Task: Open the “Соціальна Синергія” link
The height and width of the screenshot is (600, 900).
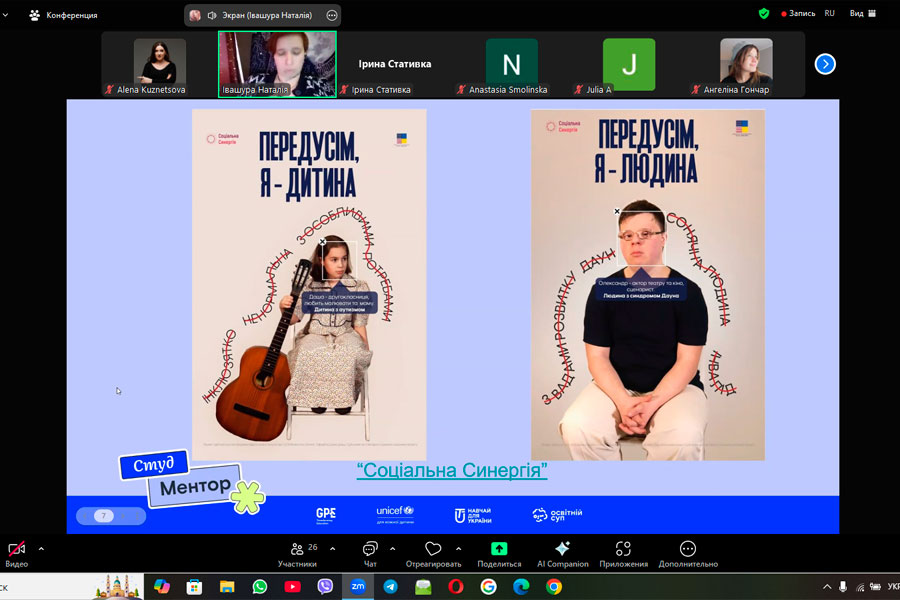Action: coord(452,471)
